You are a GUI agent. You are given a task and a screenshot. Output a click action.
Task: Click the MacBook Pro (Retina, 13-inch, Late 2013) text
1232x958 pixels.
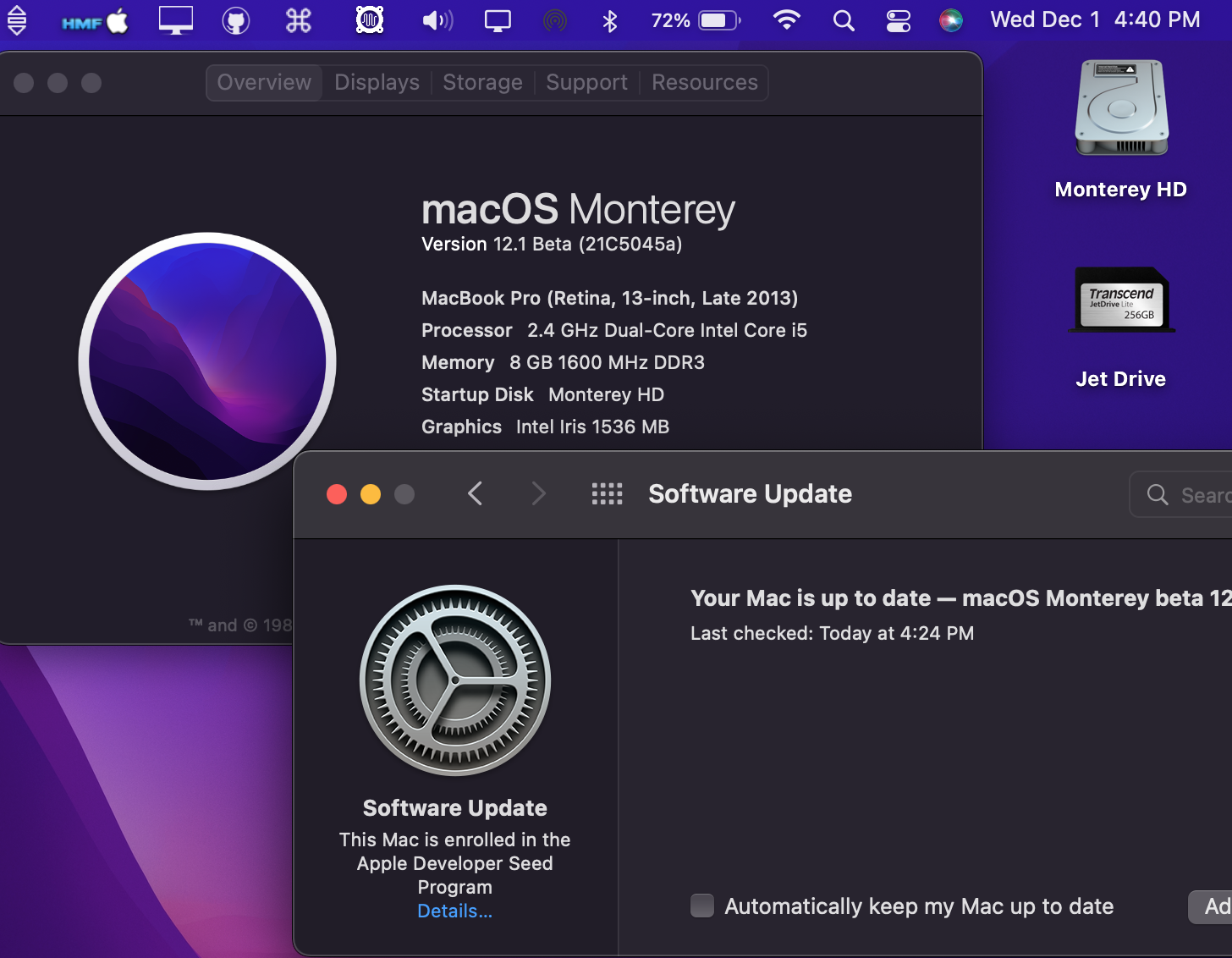609,298
